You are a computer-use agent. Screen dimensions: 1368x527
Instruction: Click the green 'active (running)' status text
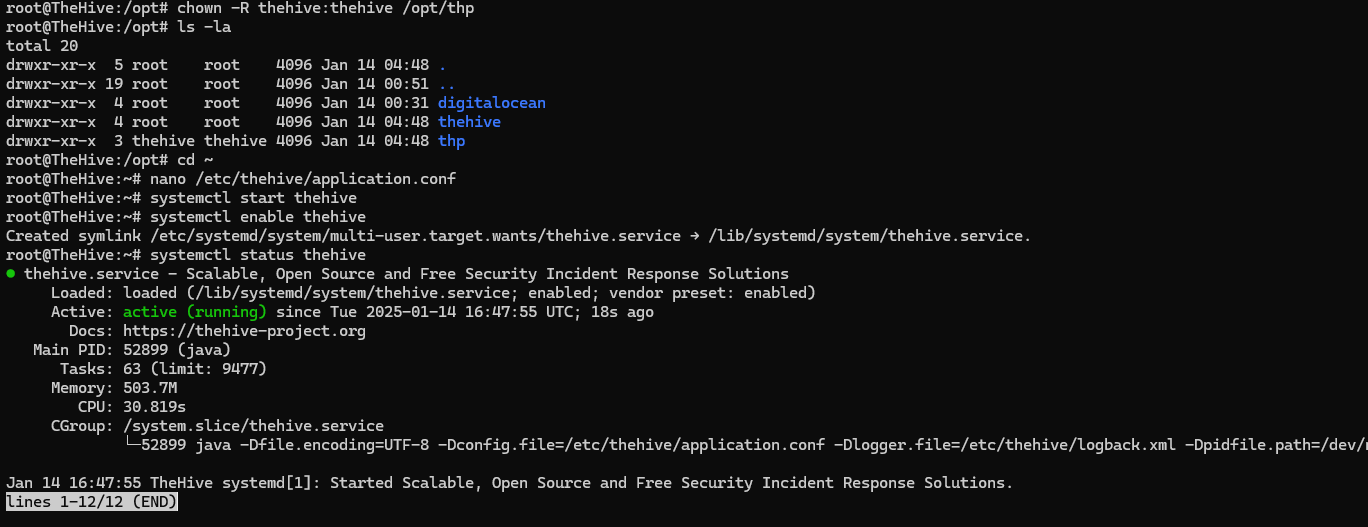coord(195,312)
